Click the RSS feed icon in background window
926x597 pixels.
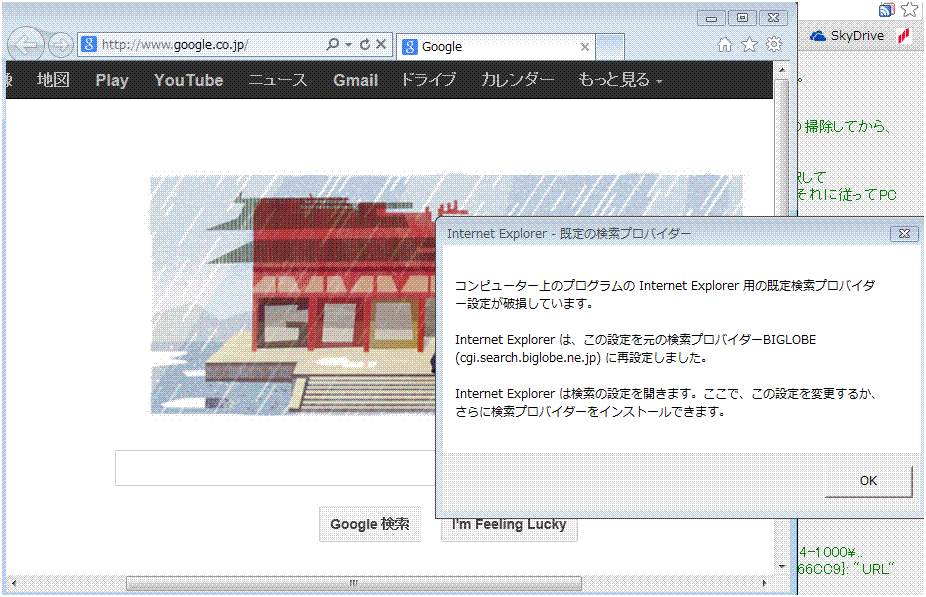tap(886, 10)
